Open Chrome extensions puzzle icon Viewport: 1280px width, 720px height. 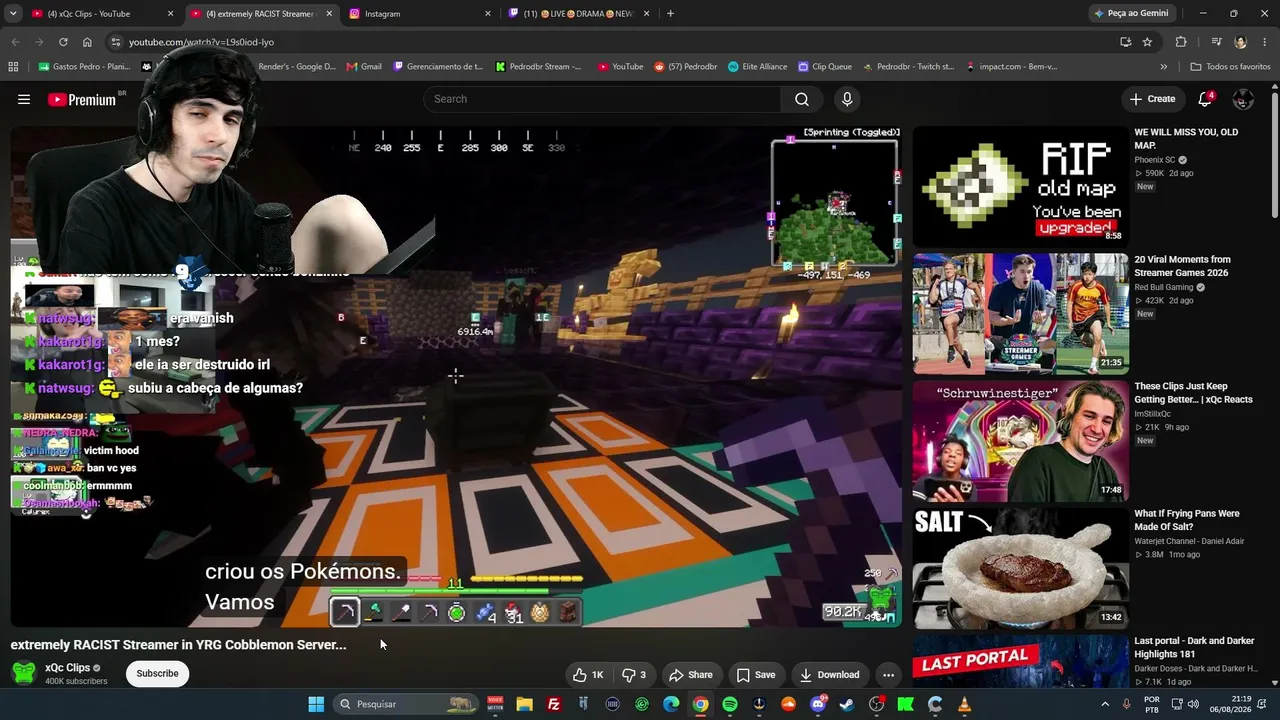click(1181, 42)
